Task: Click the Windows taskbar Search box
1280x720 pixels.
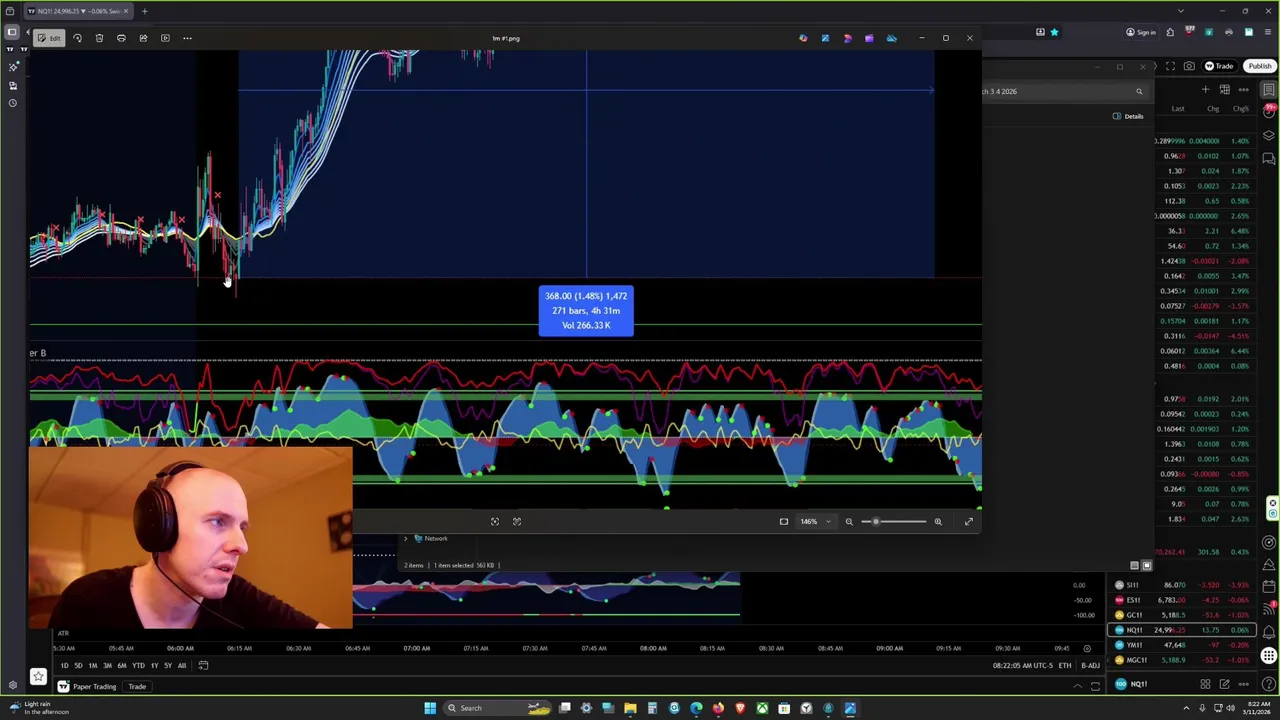Action: click(x=495, y=708)
